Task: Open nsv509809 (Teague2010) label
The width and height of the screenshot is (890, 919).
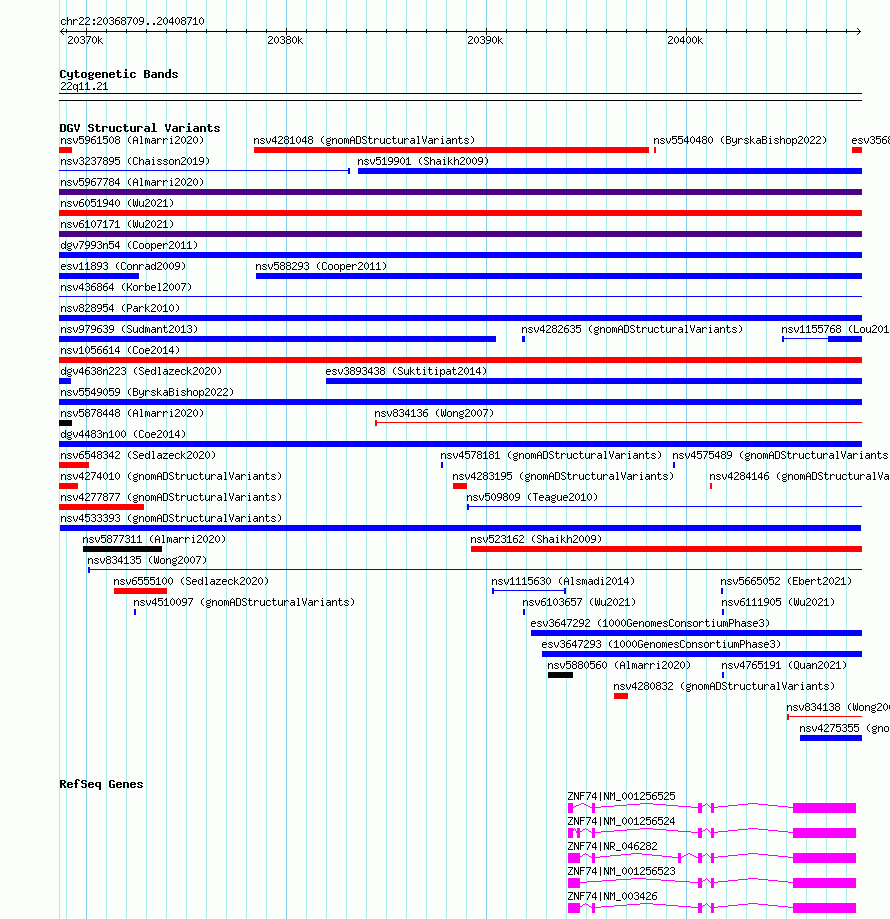Action: point(532,497)
